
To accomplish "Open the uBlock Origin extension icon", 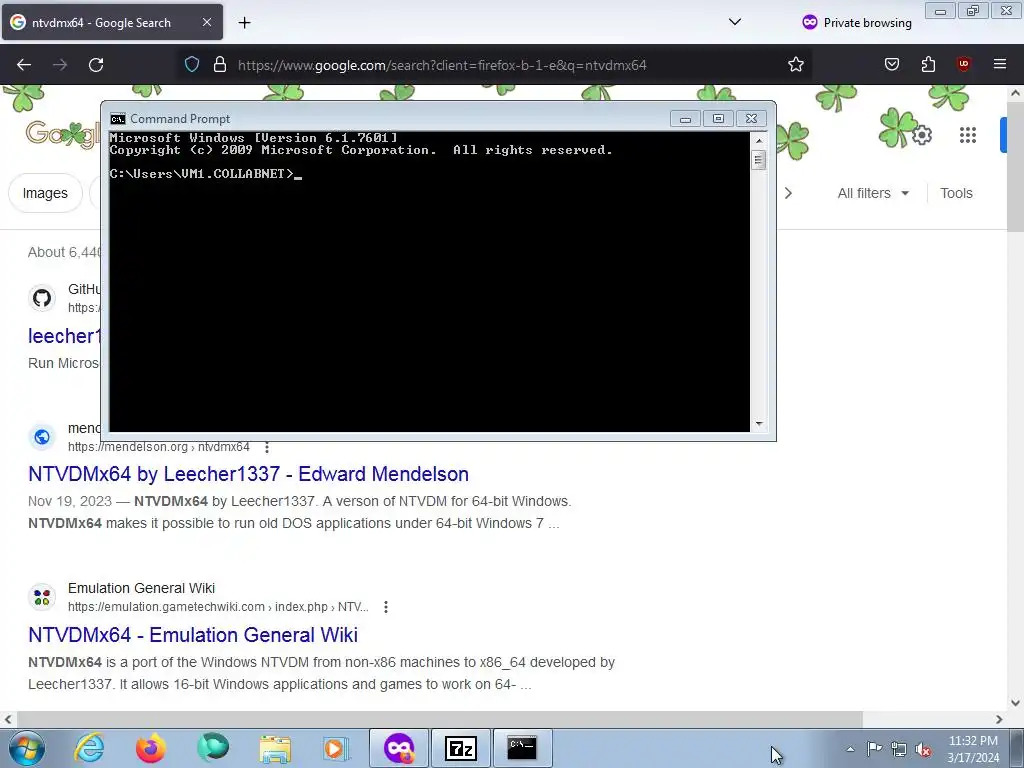I will 964,64.
